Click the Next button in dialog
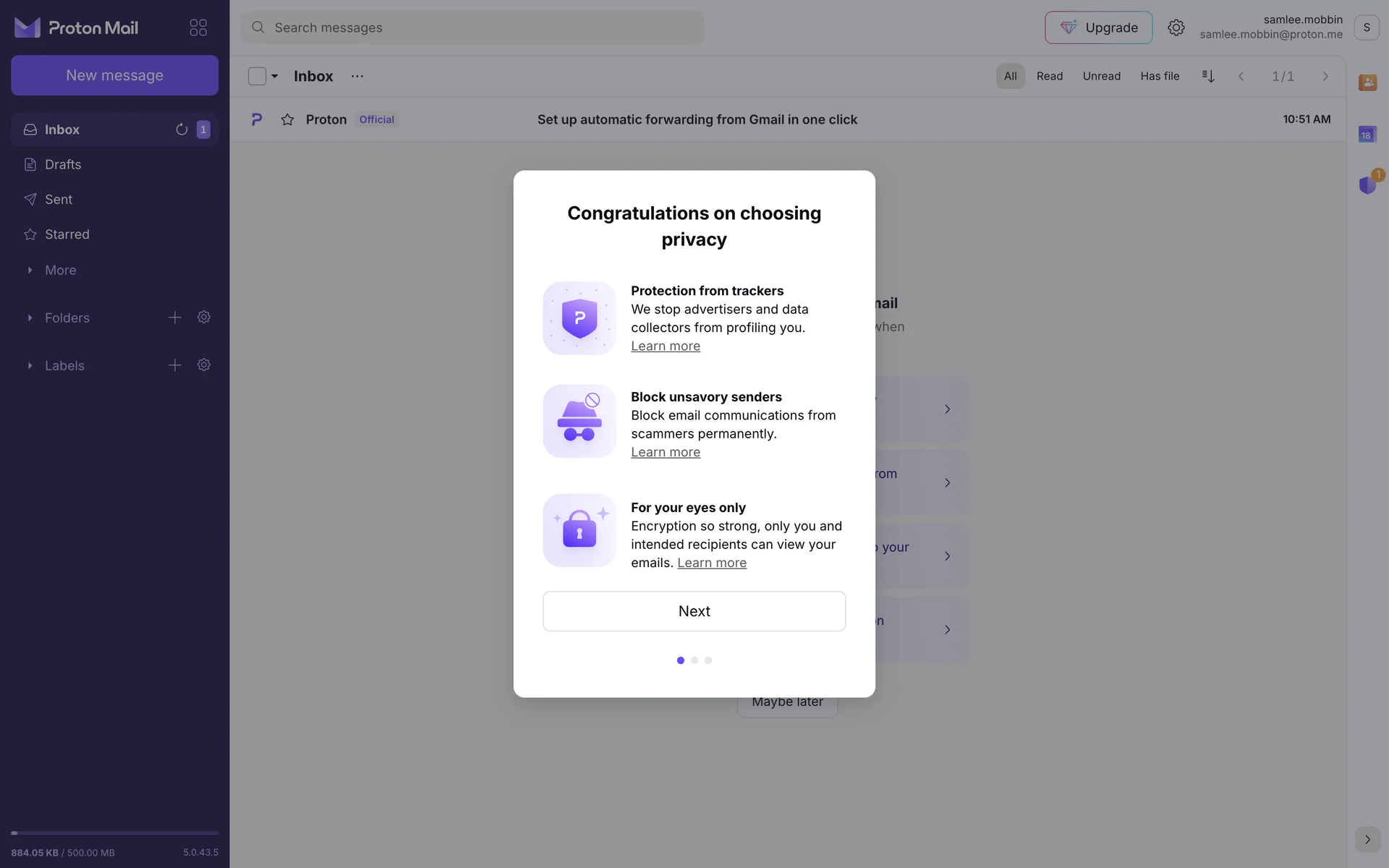 694,611
